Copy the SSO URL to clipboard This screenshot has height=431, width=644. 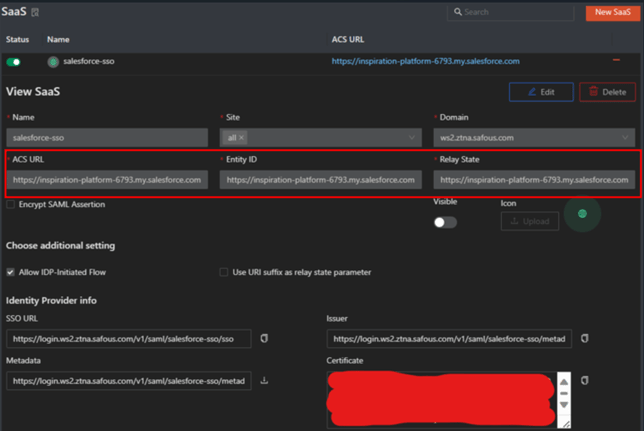coord(264,339)
